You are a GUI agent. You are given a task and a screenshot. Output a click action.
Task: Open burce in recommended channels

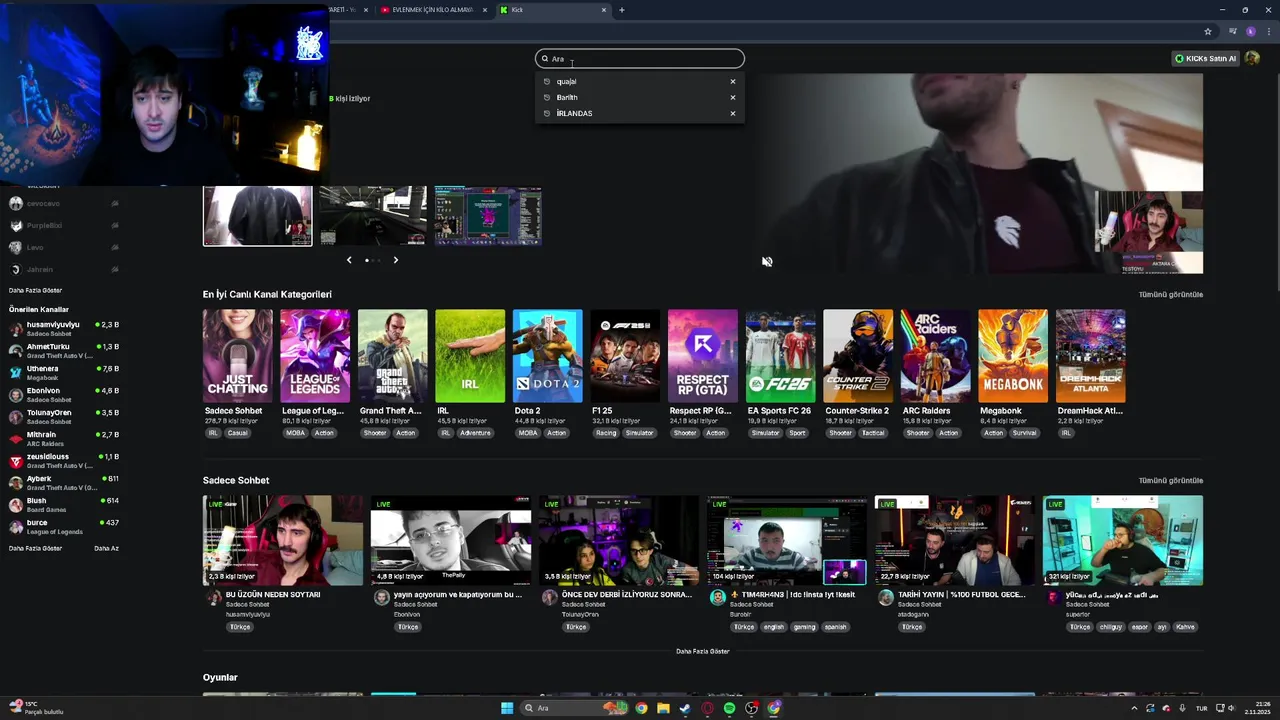pyautogui.click(x=63, y=527)
